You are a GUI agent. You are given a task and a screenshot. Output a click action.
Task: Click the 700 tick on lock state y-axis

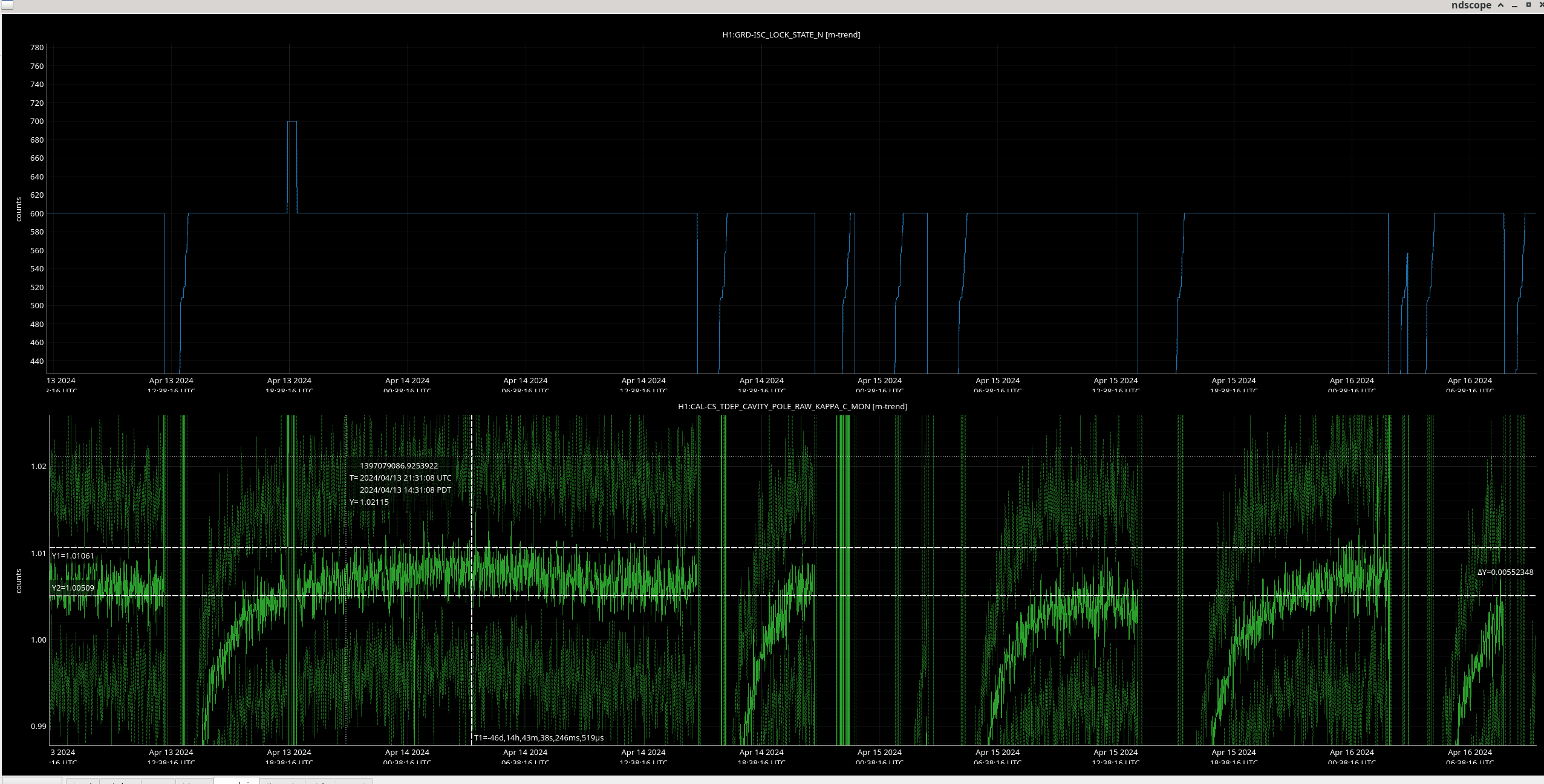[37, 121]
